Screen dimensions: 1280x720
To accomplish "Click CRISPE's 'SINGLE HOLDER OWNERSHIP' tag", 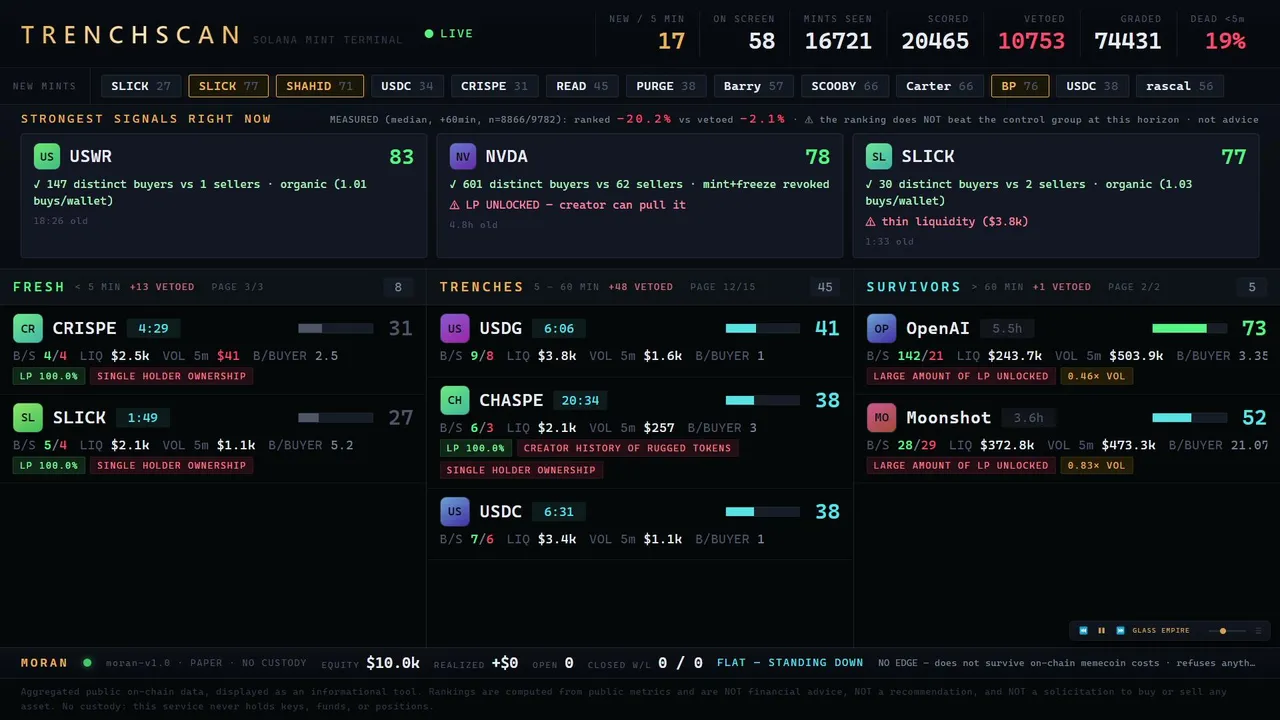I will pyautogui.click(x=171, y=376).
